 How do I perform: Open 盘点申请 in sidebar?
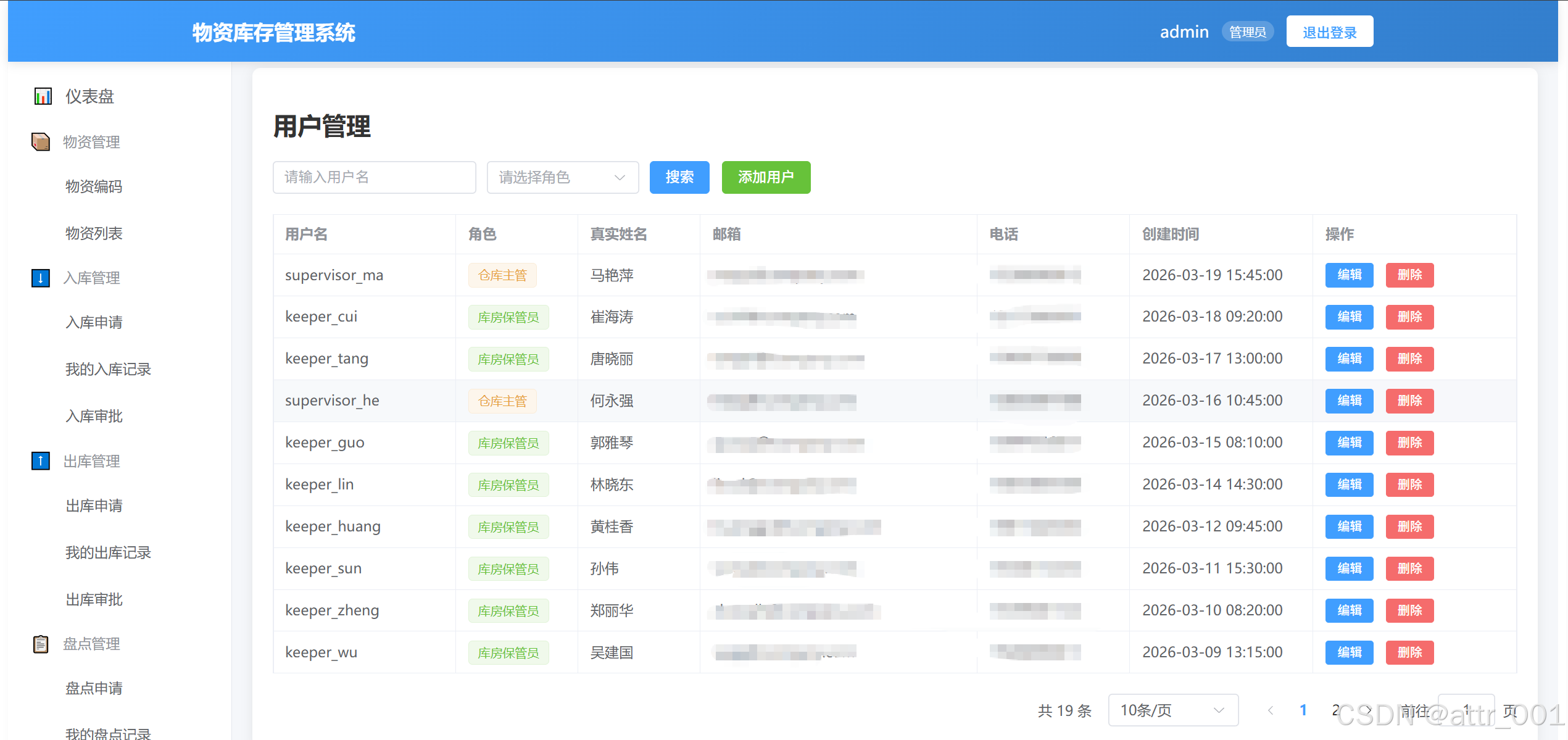click(94, 688)
